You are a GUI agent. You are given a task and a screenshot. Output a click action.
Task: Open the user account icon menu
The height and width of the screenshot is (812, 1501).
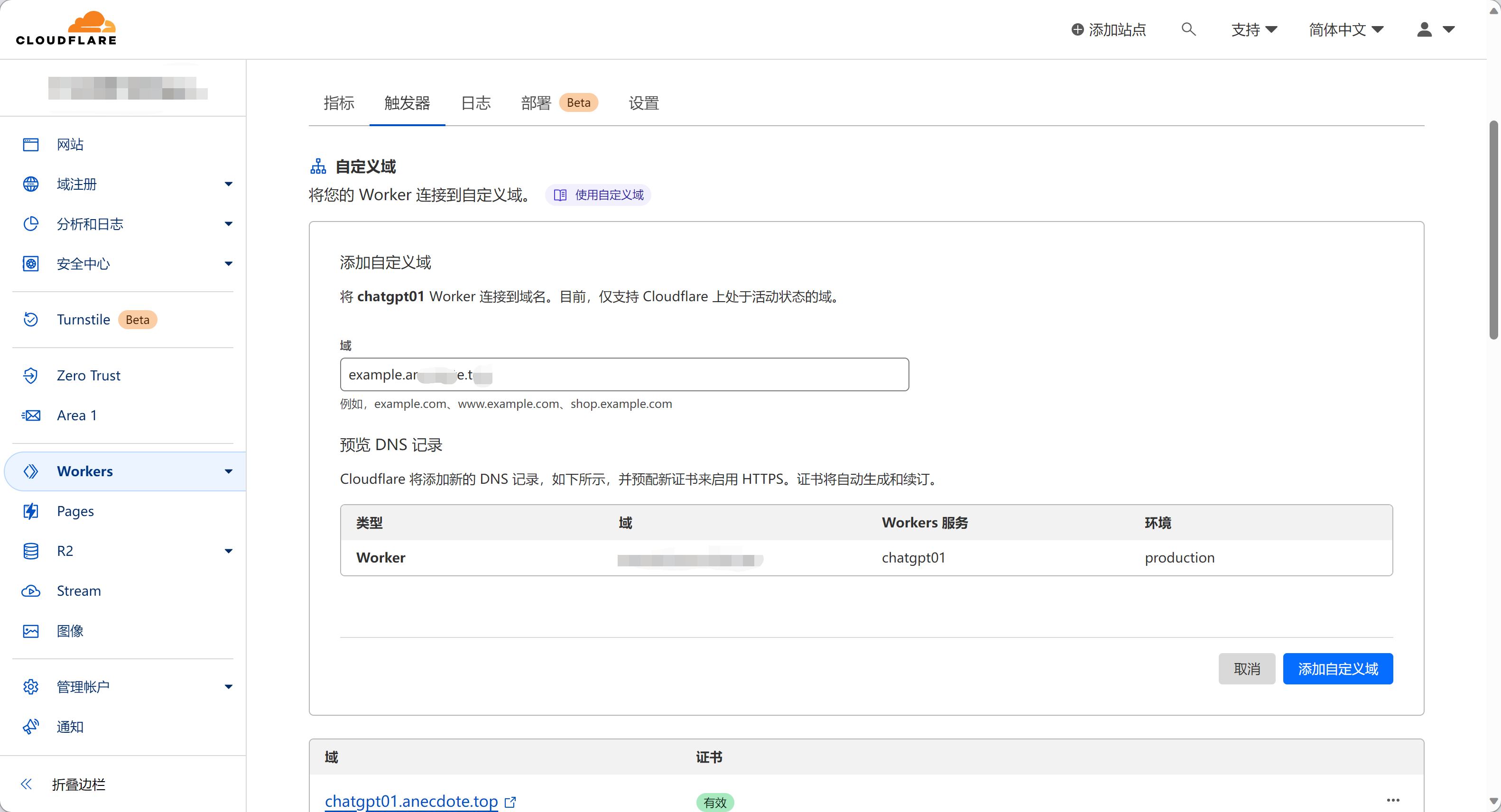[1424, 29]
